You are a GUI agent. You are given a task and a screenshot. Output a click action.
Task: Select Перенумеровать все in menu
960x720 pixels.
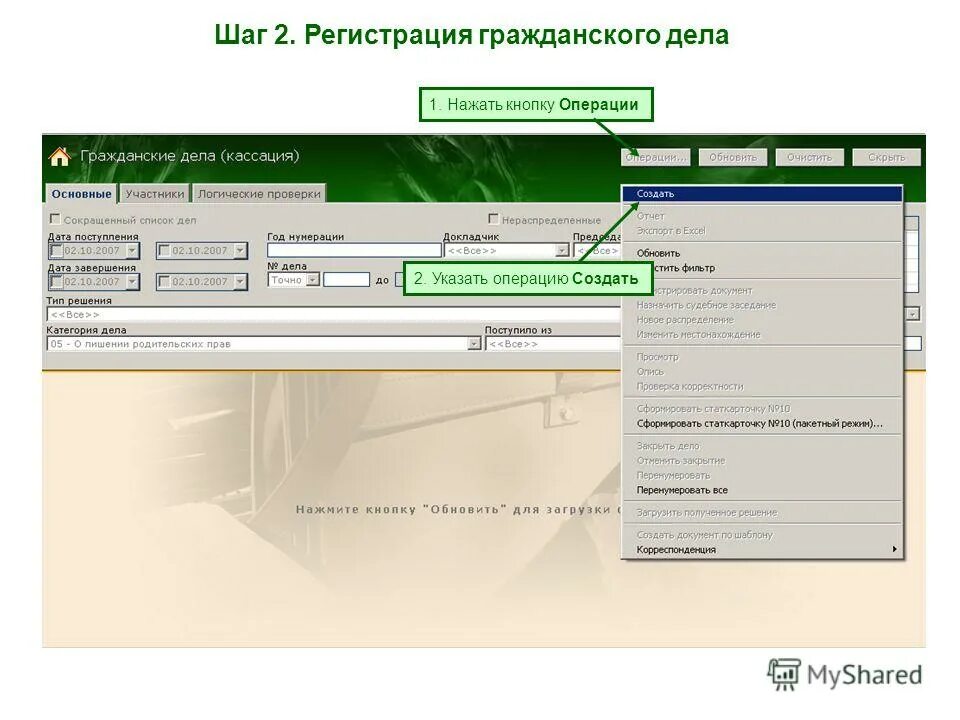coord(762,490)
